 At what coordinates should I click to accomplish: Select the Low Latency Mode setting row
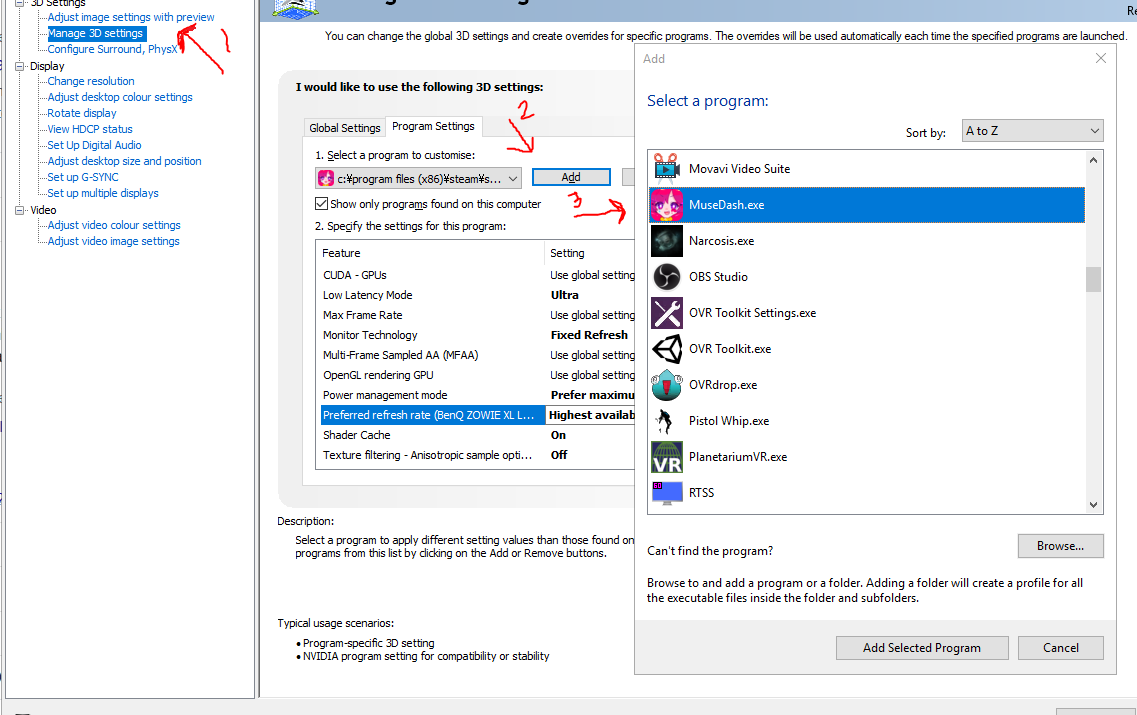(430, 295)
